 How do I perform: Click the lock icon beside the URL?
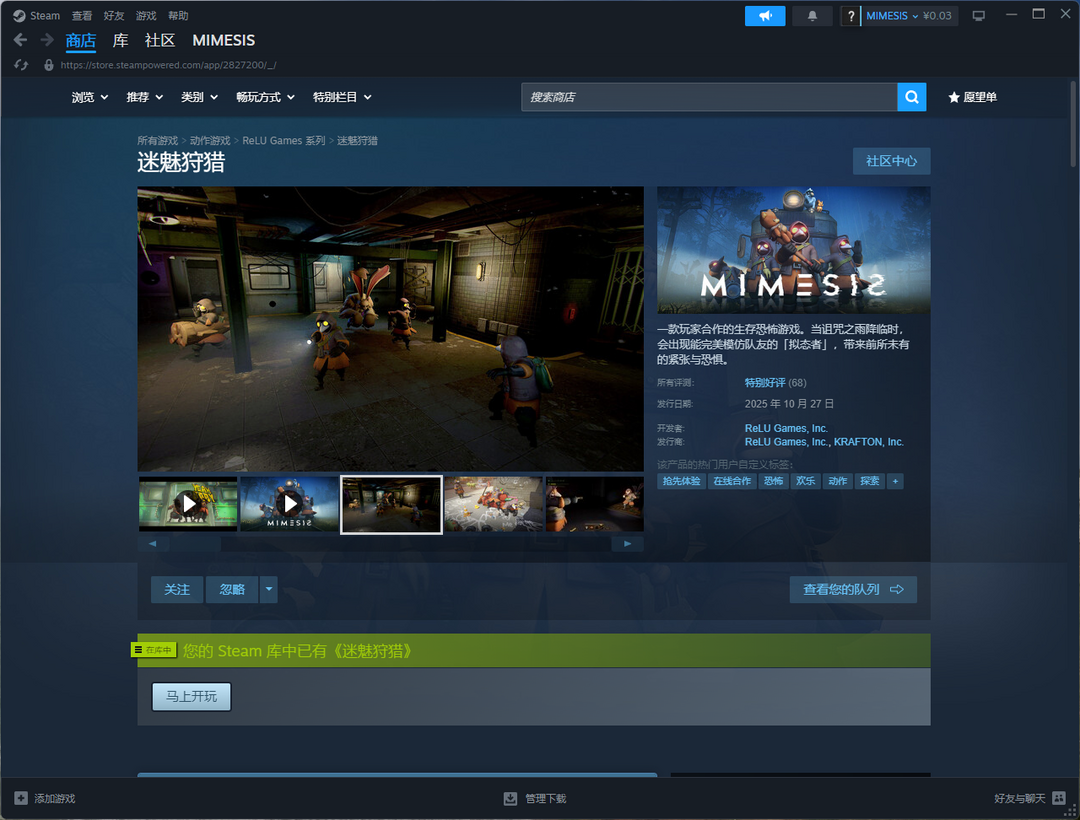[x=49, y=65]
